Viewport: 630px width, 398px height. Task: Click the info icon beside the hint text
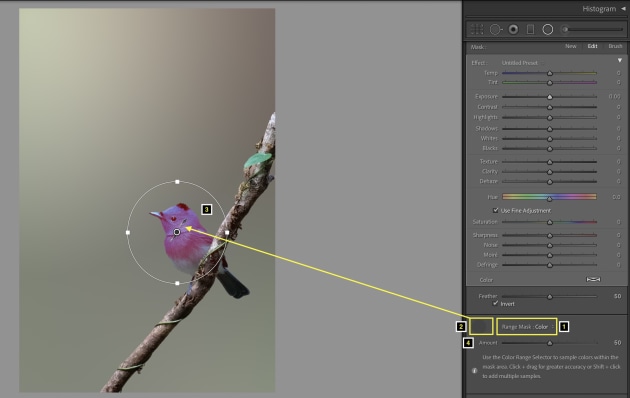pyautogui.click(x=475, y=370)
